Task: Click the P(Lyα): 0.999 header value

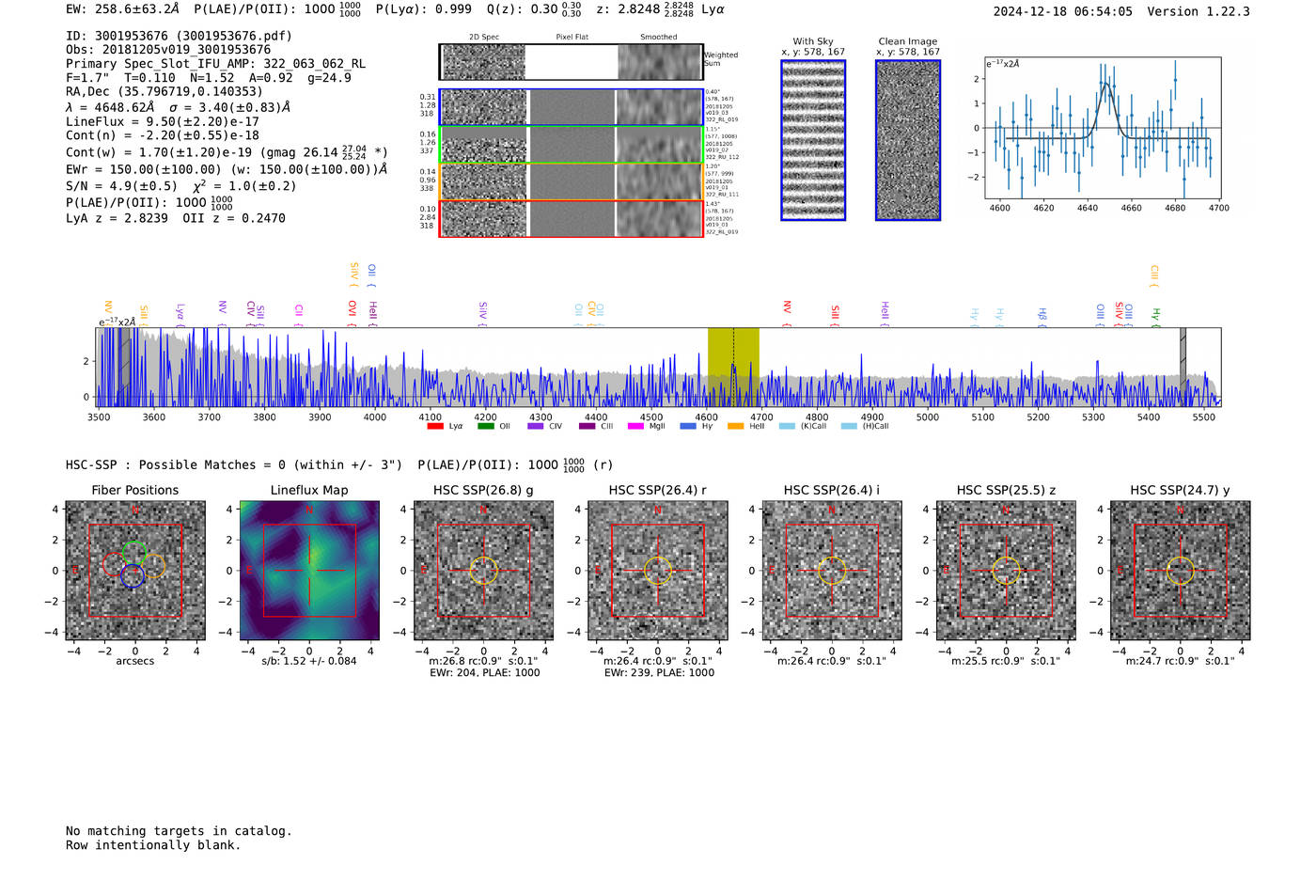Action: click(x=424, y=9)
